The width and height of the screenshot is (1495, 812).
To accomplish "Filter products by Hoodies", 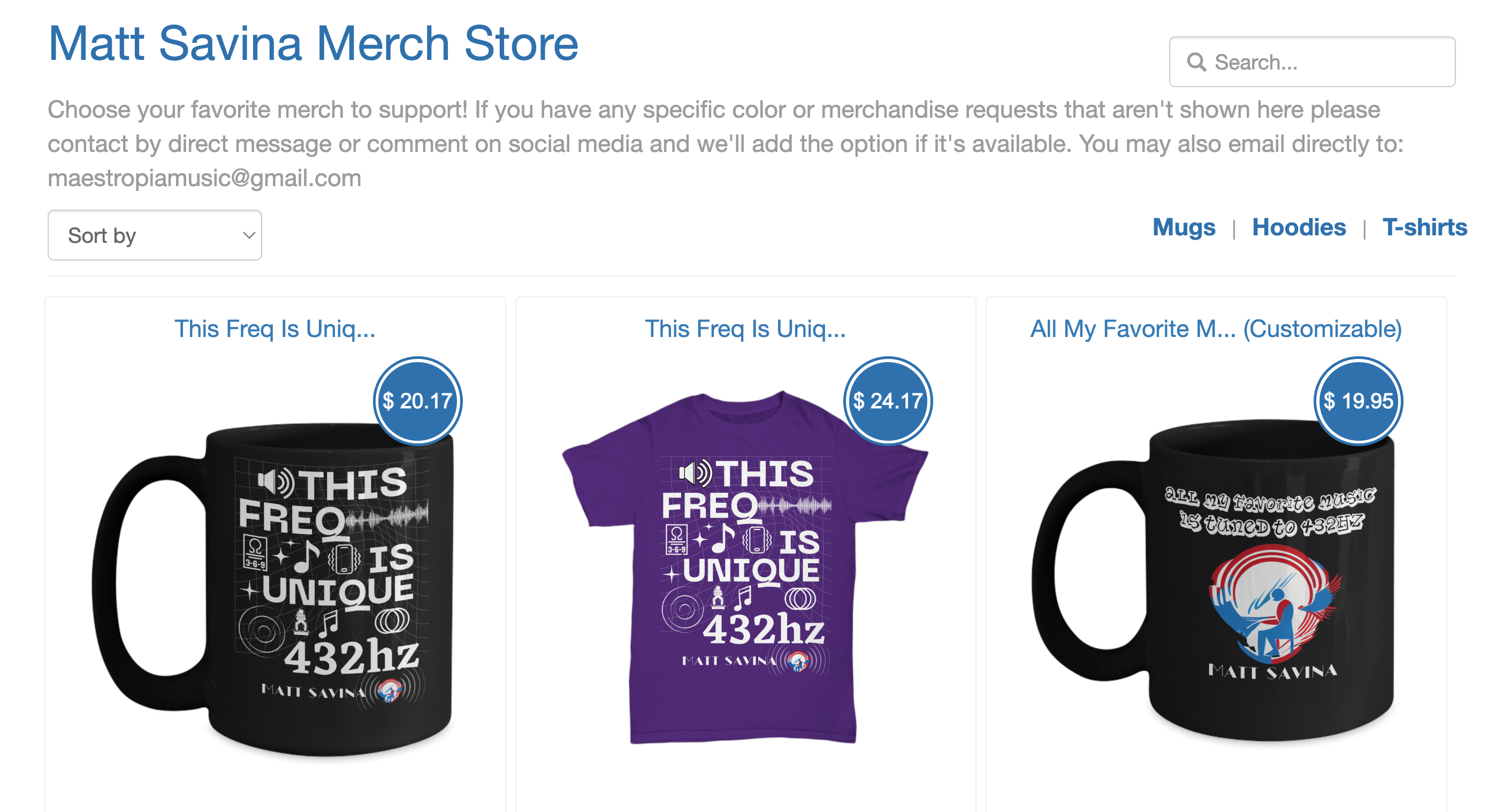I will coord(1299,227).
